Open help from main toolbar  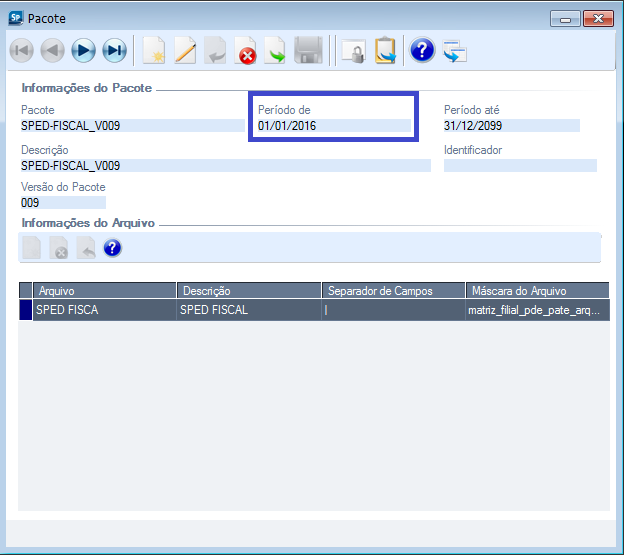tap(422, 50)
